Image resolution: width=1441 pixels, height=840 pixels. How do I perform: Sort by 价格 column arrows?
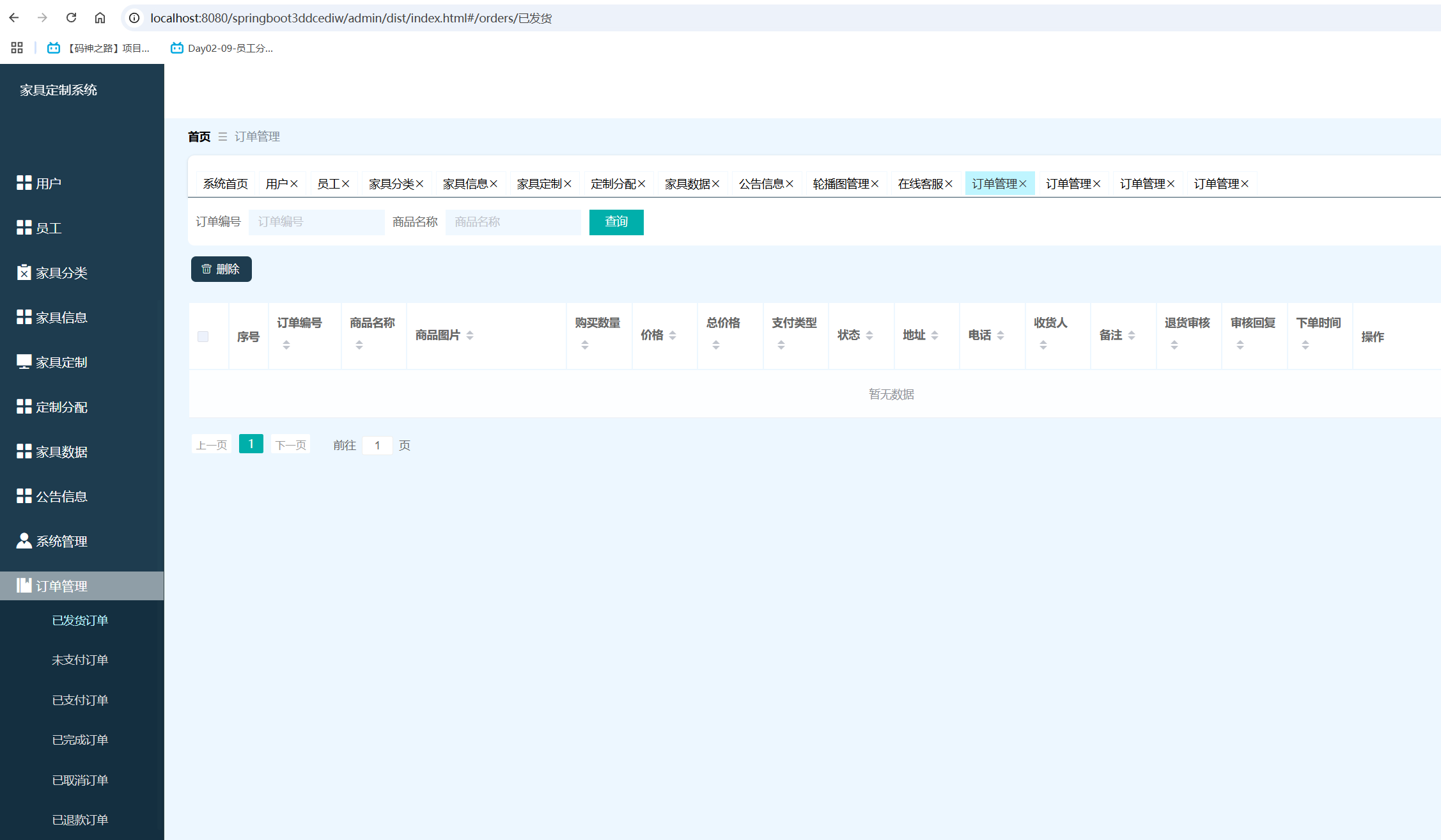[673, 335]
